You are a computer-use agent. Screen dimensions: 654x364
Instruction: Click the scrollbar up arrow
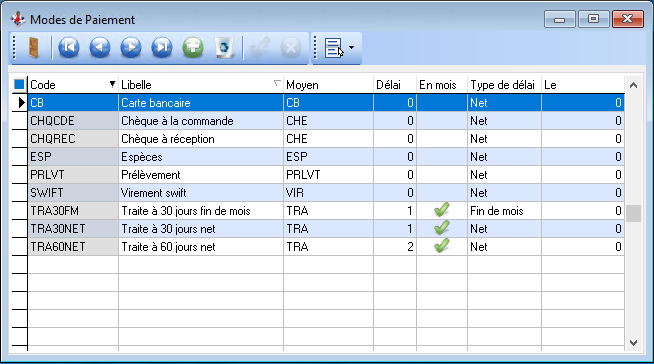point(633,85)
